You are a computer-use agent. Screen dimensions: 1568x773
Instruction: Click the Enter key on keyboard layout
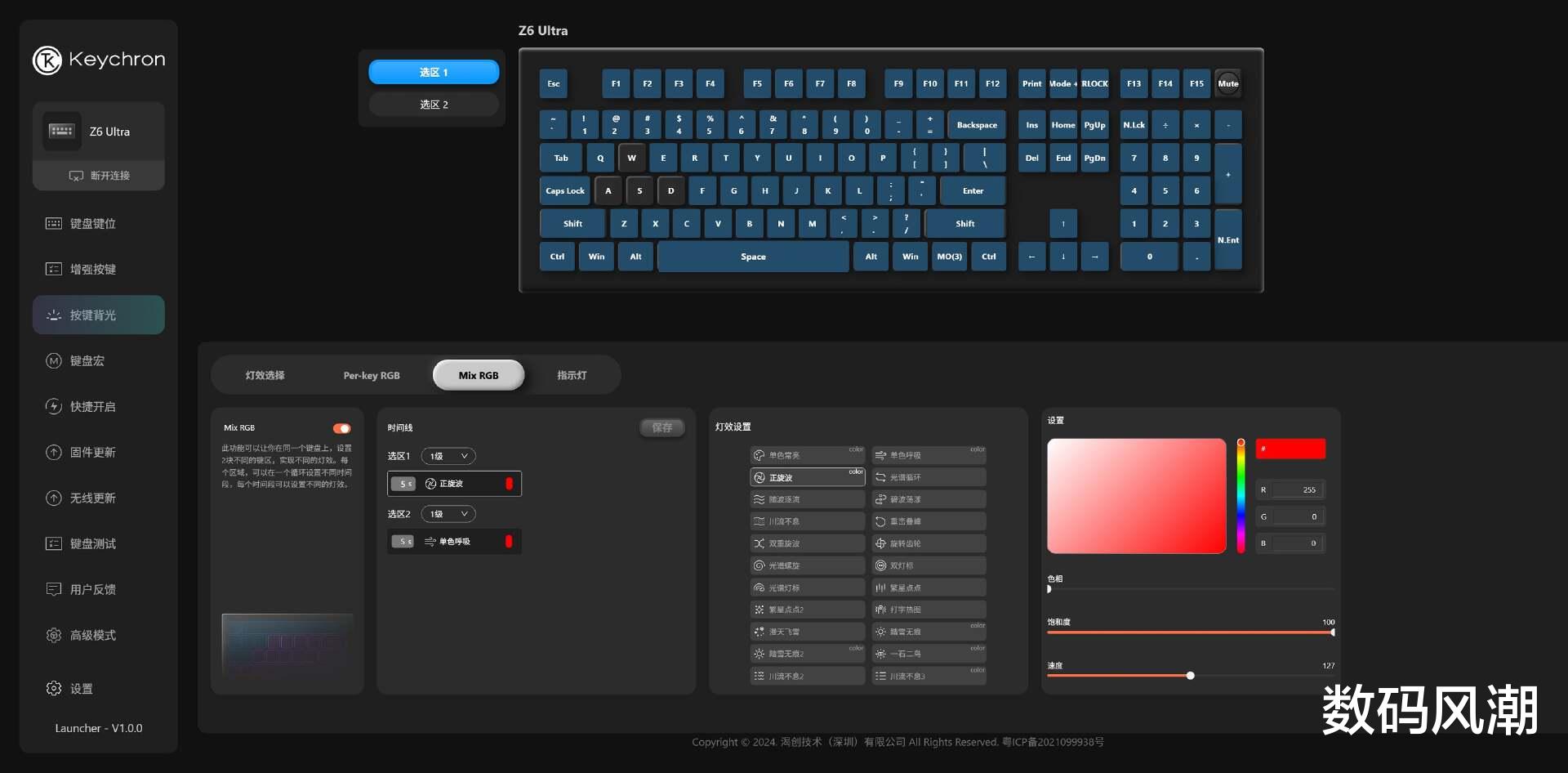[x=973, y=190]
